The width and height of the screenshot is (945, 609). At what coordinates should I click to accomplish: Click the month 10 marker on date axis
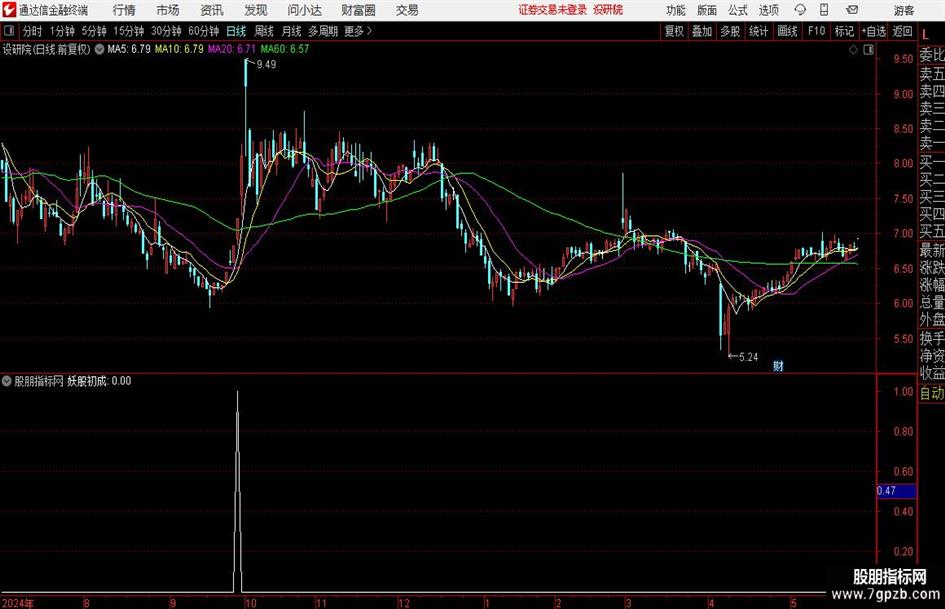pos(250,603)
